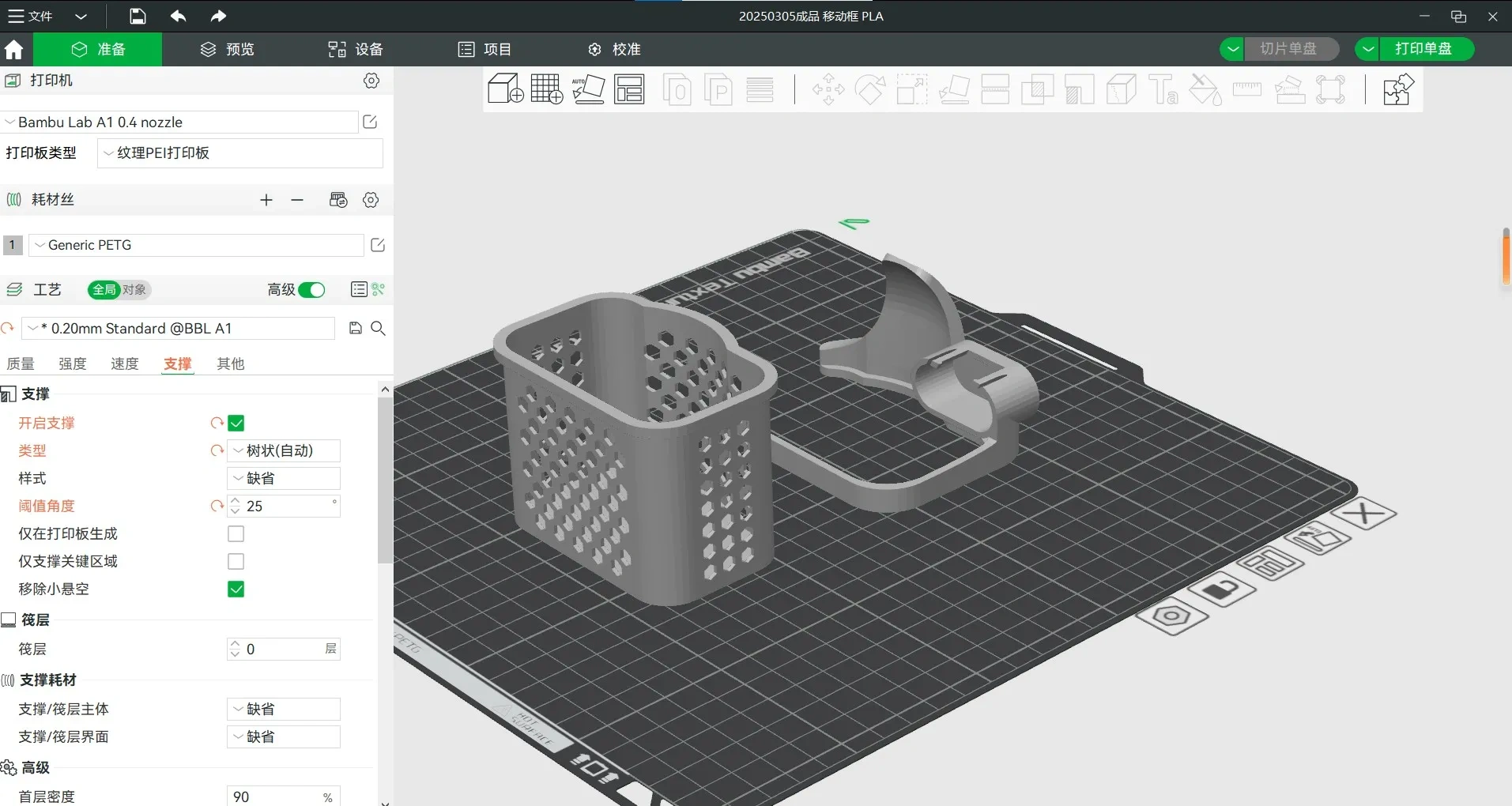Screen dimensions: 1512x806
Task: Open the Others settings tab
Action: click(x=231, y=363)
